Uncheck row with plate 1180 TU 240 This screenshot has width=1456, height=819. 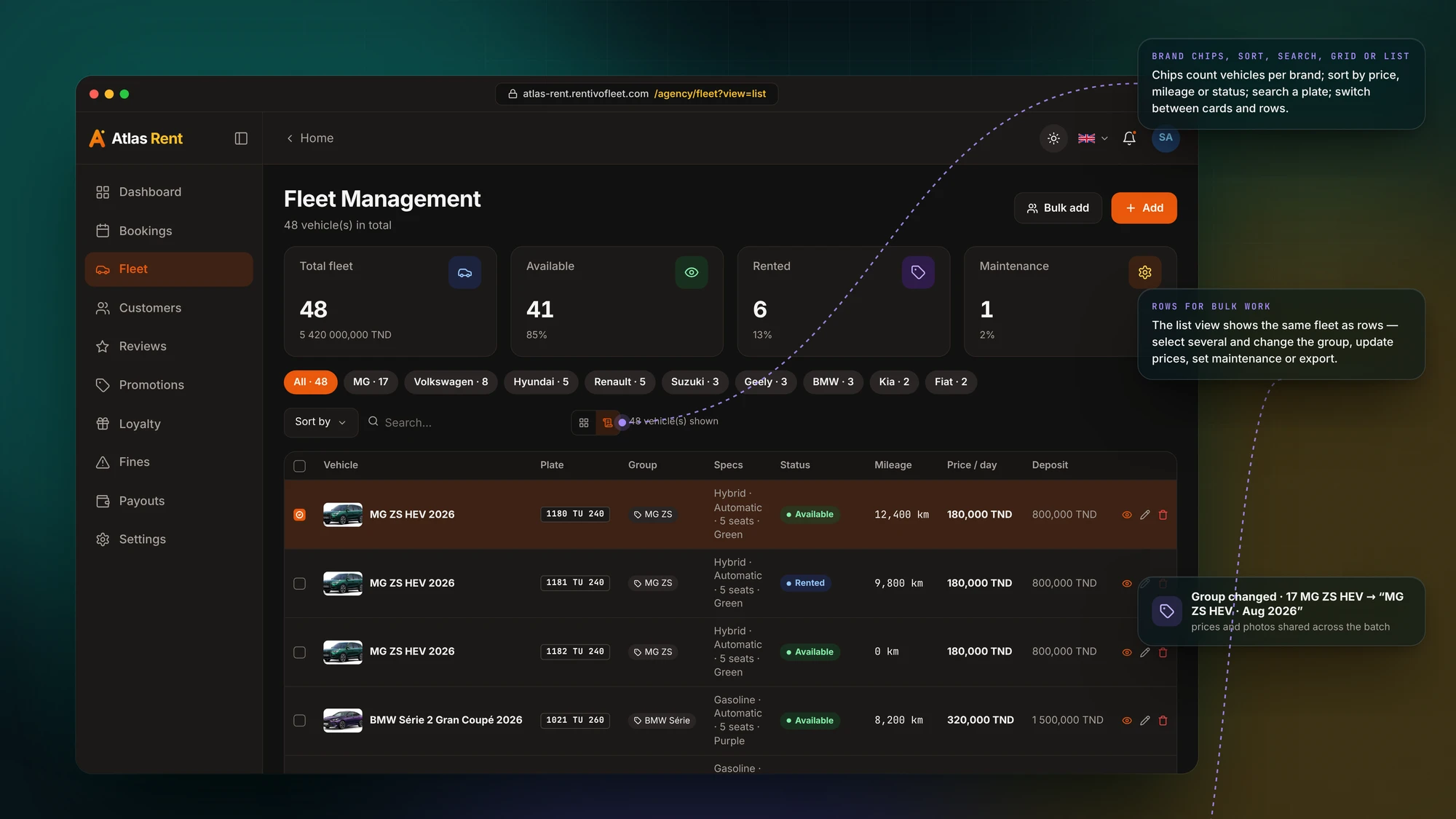coord(299,515)
